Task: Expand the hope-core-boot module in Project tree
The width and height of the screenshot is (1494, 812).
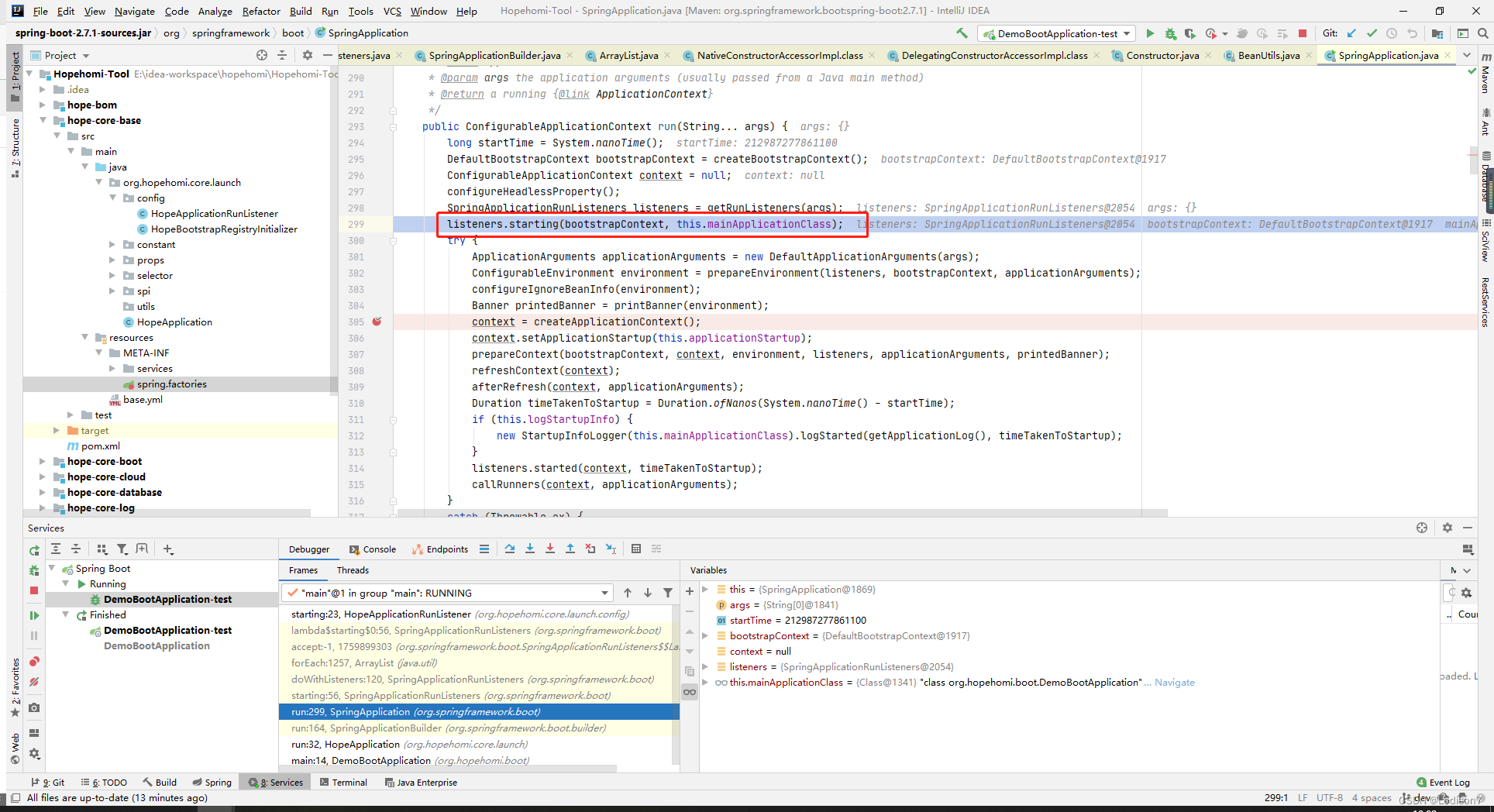Action: 43,462
